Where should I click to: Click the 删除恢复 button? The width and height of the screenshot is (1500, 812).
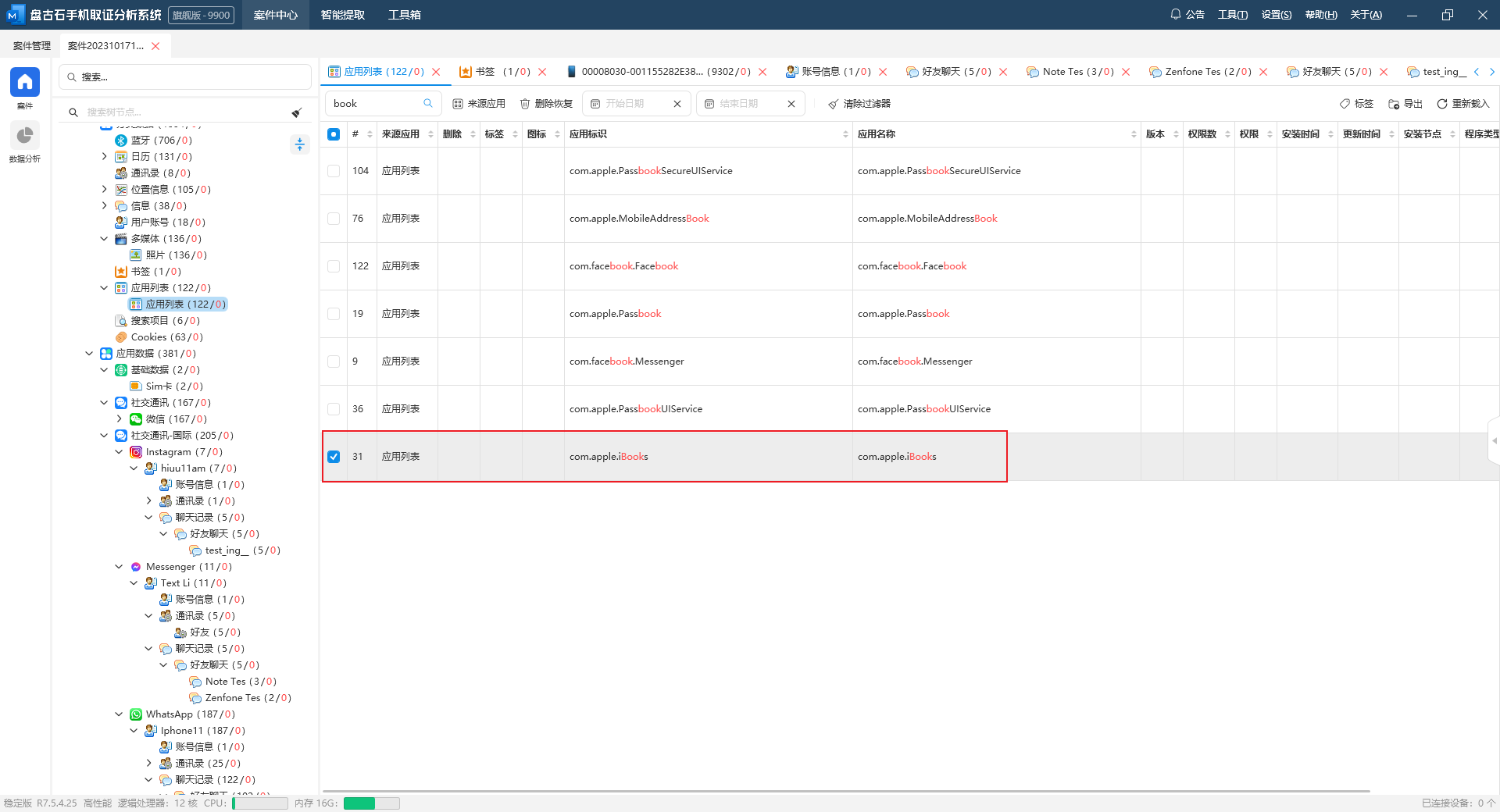coord(546,104)
